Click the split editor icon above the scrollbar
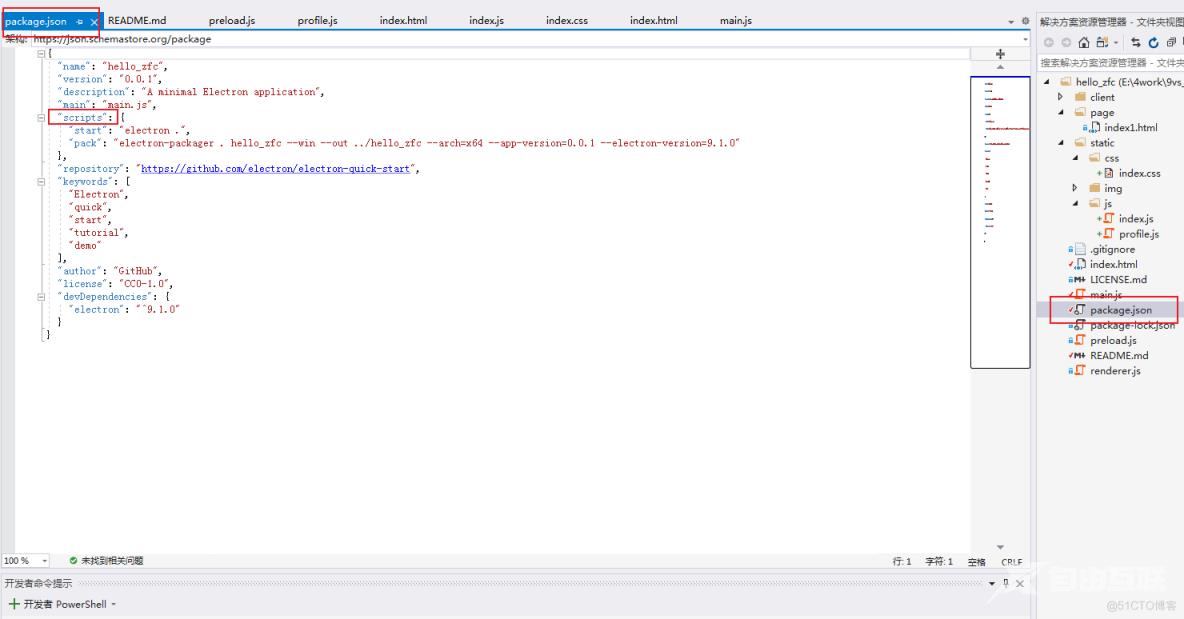The width and height of the screenshot is (1184, 619). (x=1000, y=54)
